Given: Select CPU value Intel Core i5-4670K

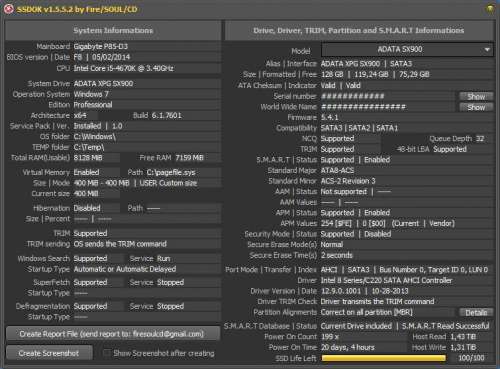Looking at the screenshot, I should [x=123, y=68].
